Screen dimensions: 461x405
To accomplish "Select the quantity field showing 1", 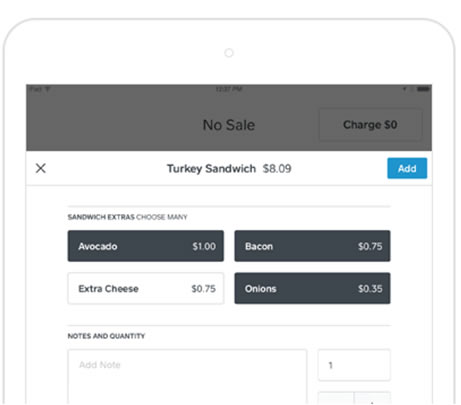I will 354,365.
